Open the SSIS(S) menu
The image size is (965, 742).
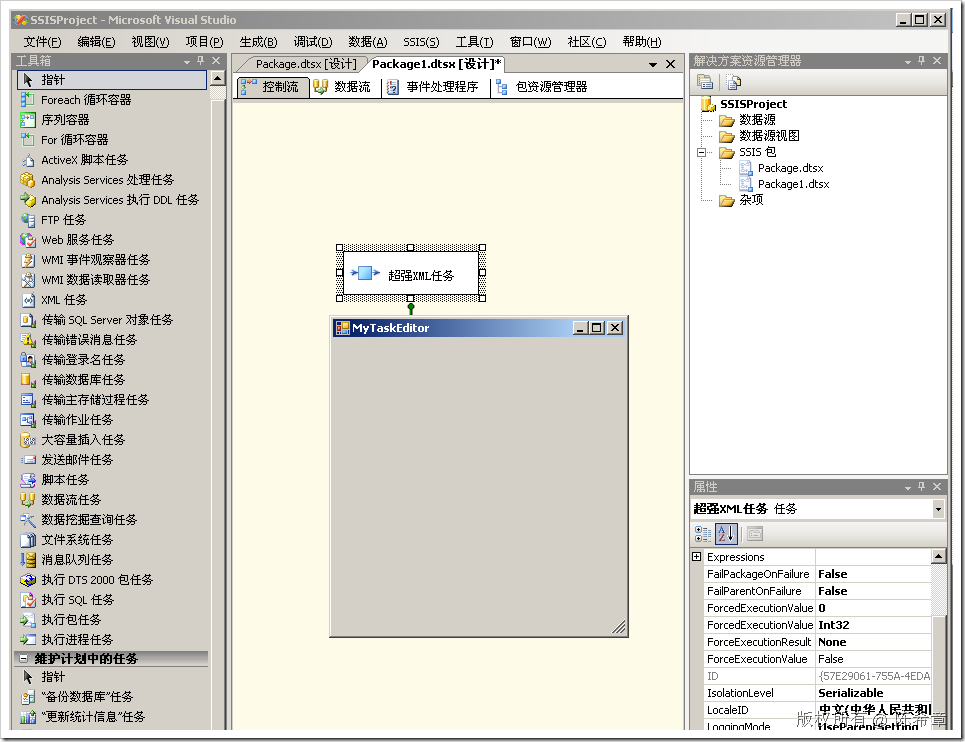click(x=422, y=42)
